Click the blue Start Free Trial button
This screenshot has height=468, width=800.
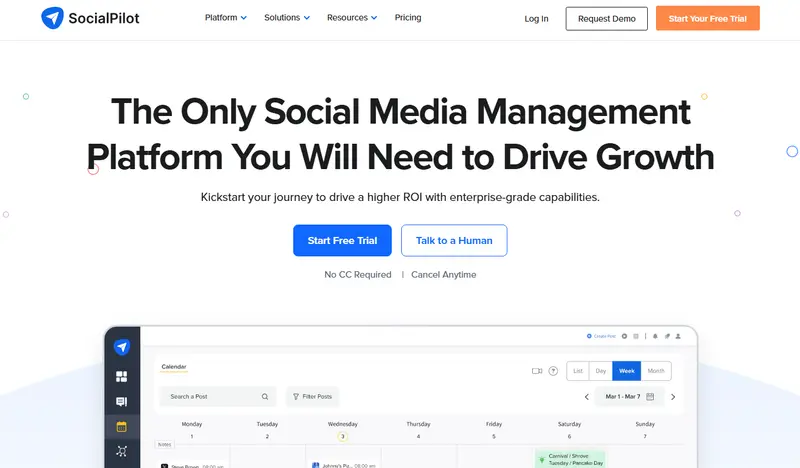point(342,240)
